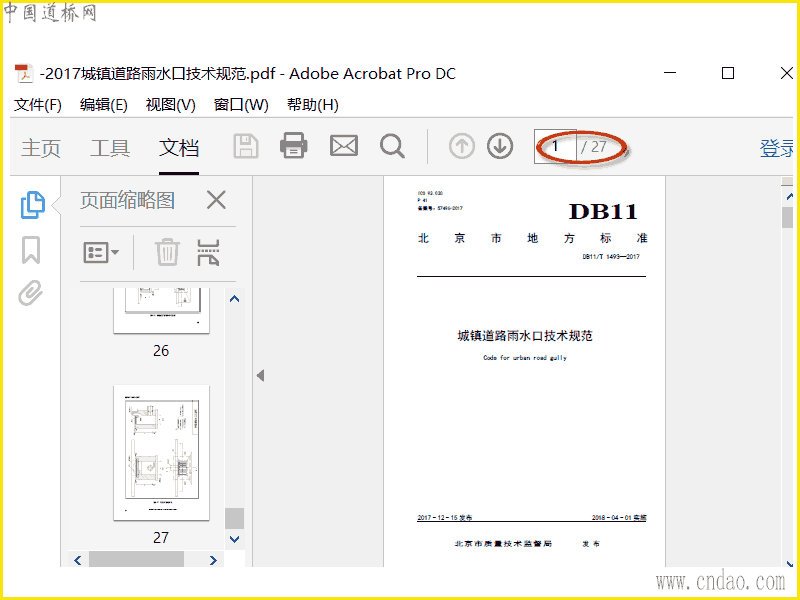This screenshot has height=600, width=800.
Task: Click the Save floppy disk icon
Action: pyautogui.click(x=246, y=146)
